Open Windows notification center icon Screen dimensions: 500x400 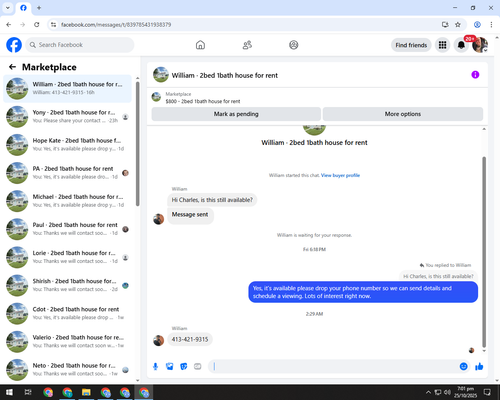point(487,392)
